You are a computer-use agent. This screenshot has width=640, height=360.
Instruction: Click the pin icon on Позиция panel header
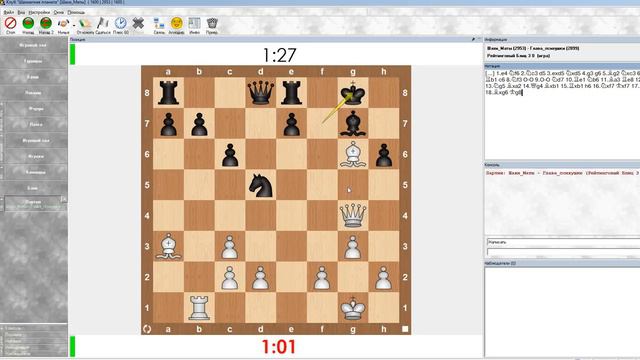coord(473,40)
